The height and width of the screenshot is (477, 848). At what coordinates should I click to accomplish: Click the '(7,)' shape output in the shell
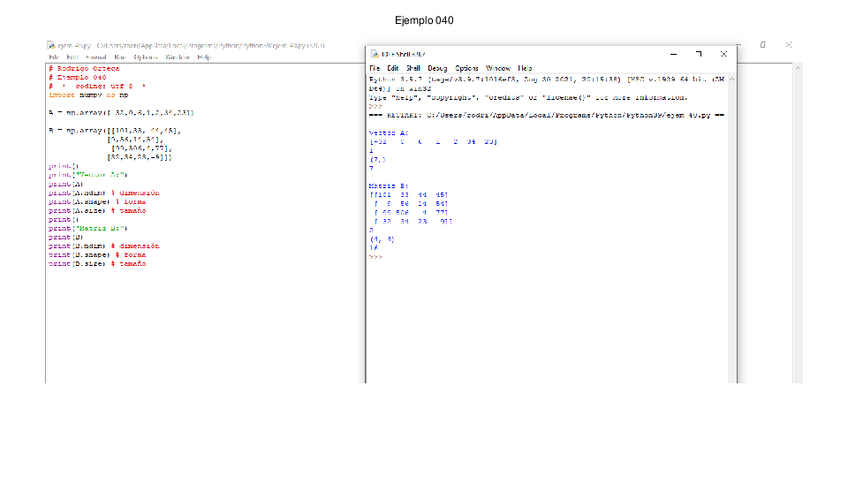377,160
